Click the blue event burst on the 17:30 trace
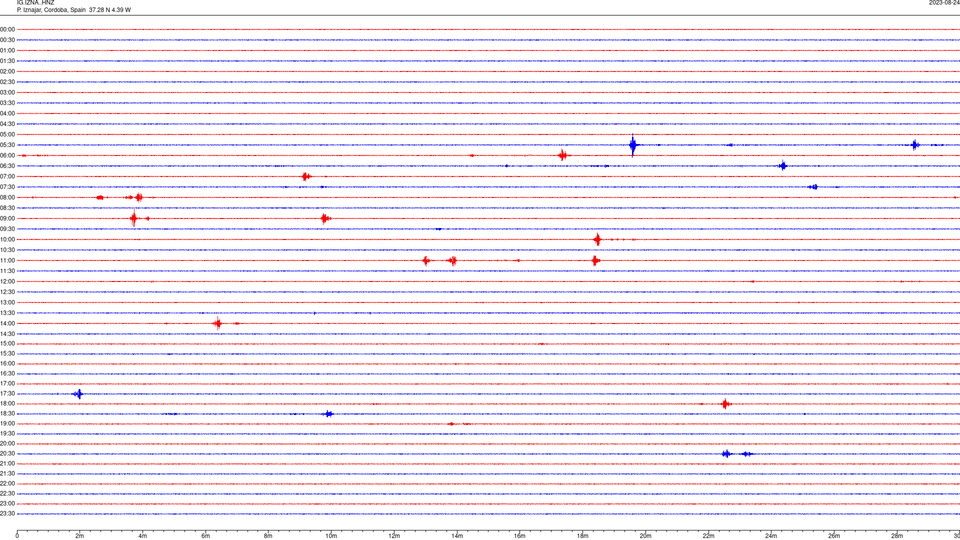 pos(78,394)
